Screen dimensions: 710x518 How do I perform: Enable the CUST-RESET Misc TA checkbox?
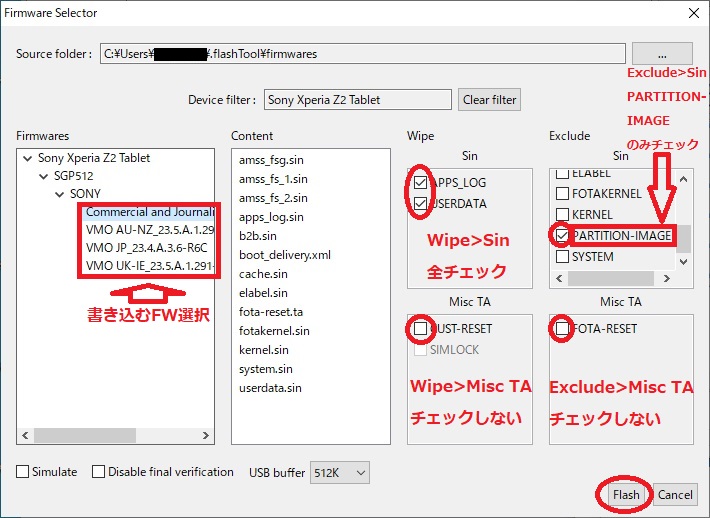[x=420, y=328]
